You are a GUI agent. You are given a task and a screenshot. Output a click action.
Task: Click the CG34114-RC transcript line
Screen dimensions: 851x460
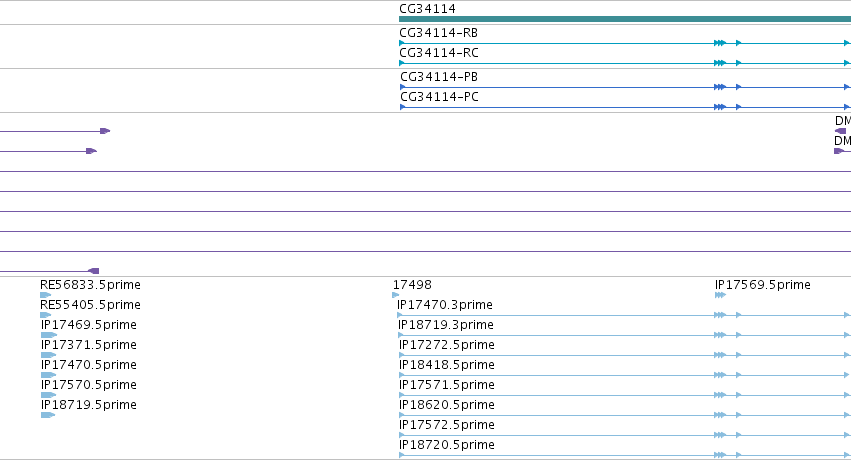point(625,63)
